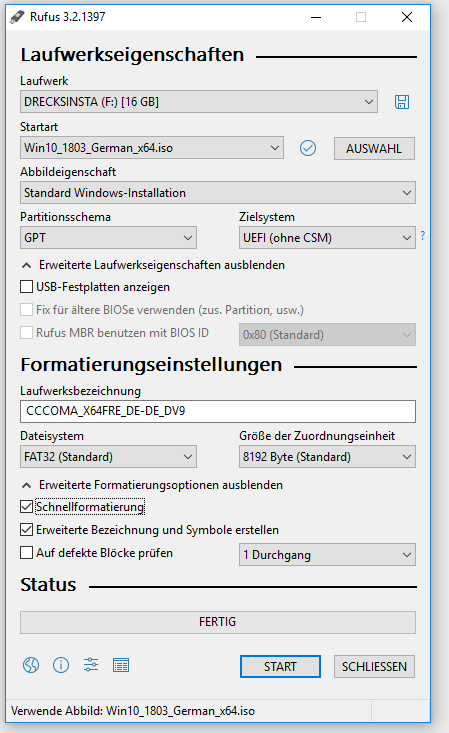Open the language selection globe icon

tap(31, 665)
